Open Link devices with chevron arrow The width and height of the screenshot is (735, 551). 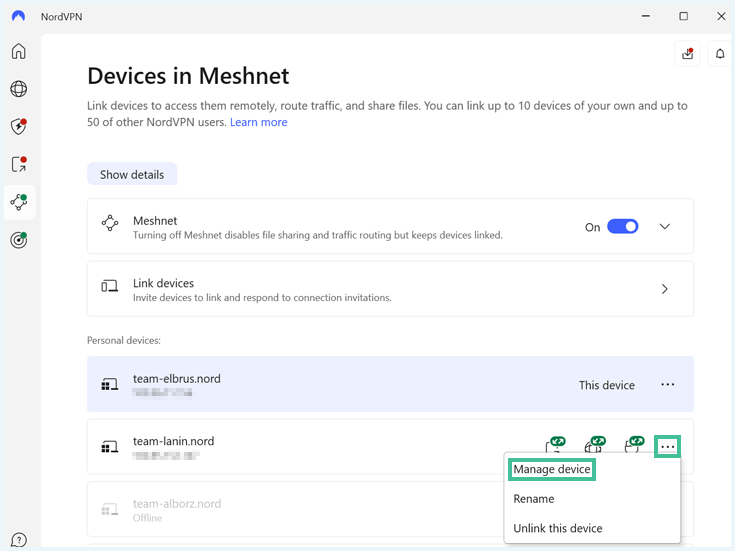tap(665, 289)
